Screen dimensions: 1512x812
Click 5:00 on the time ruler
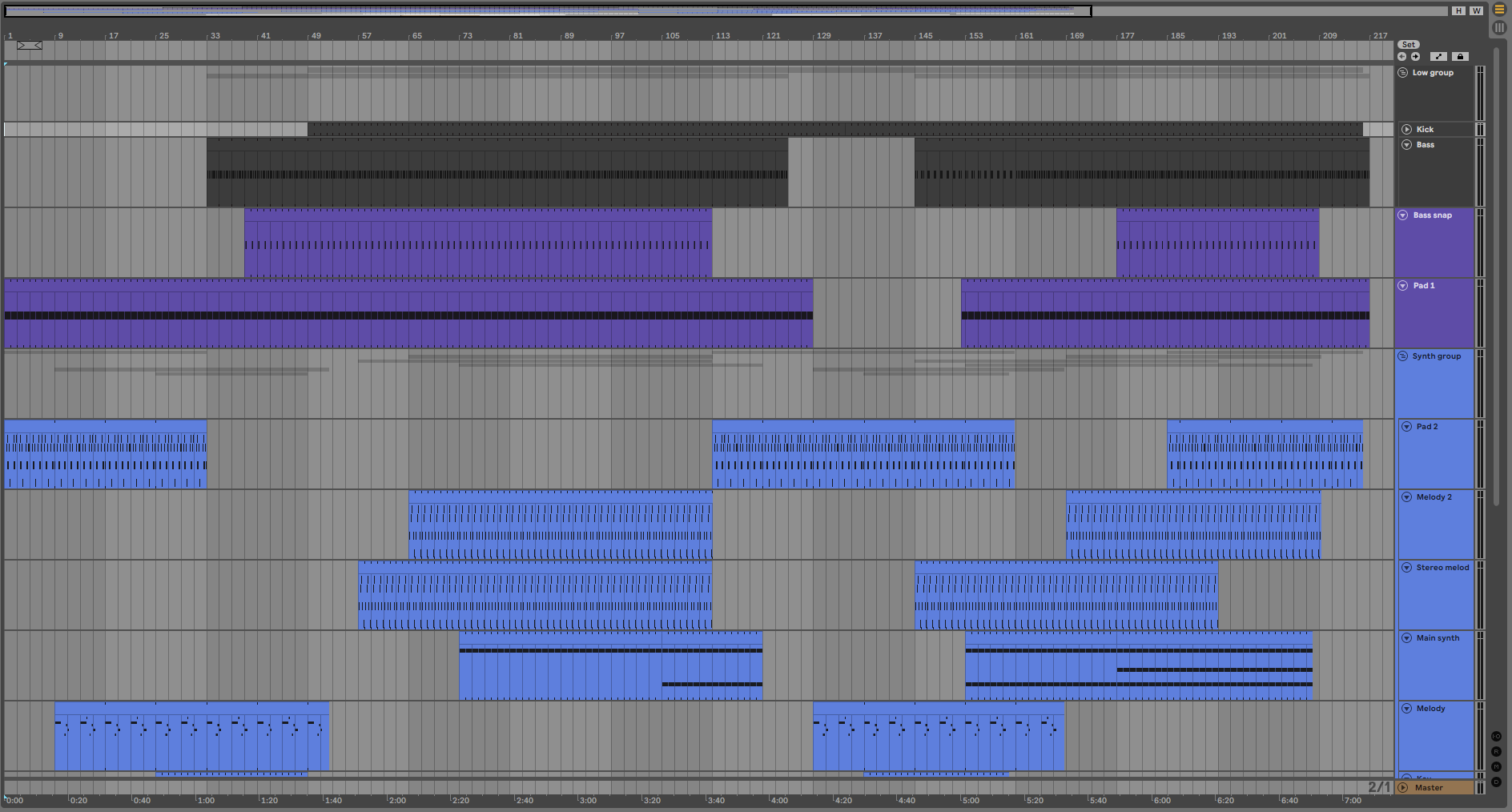pos(971,800)
